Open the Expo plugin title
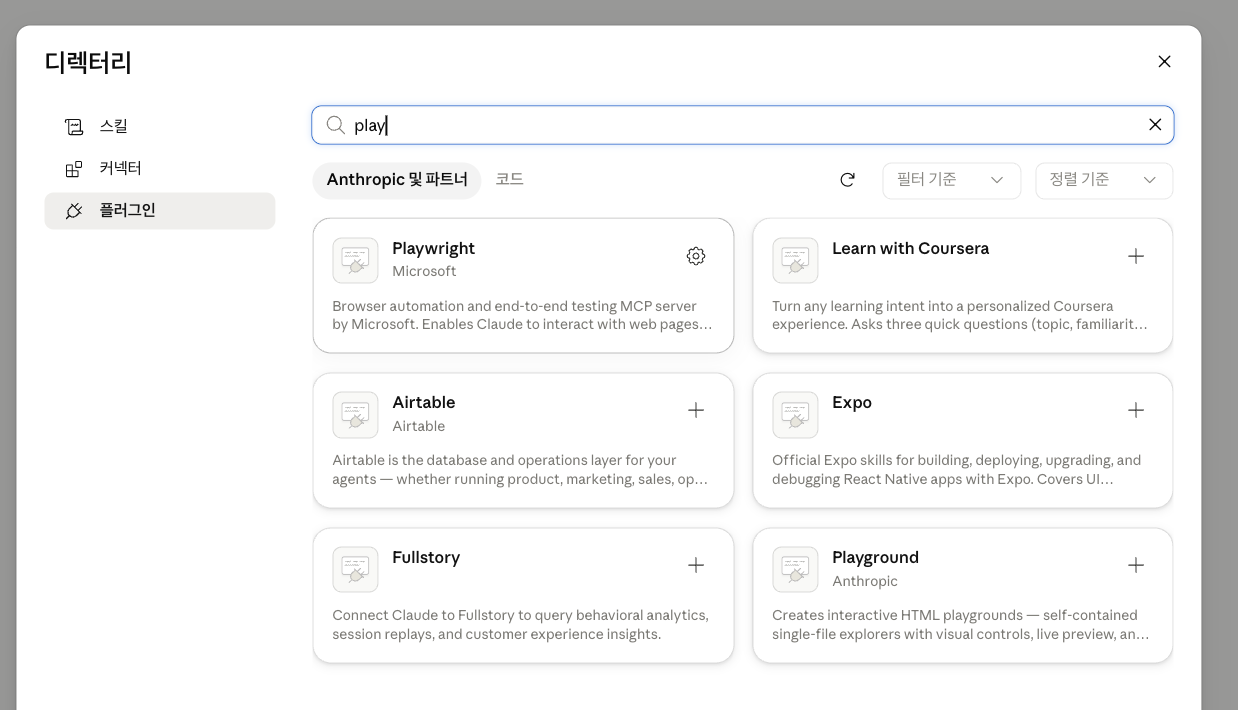This screenshot has height=710, width=1238. (x=852, y=402)
